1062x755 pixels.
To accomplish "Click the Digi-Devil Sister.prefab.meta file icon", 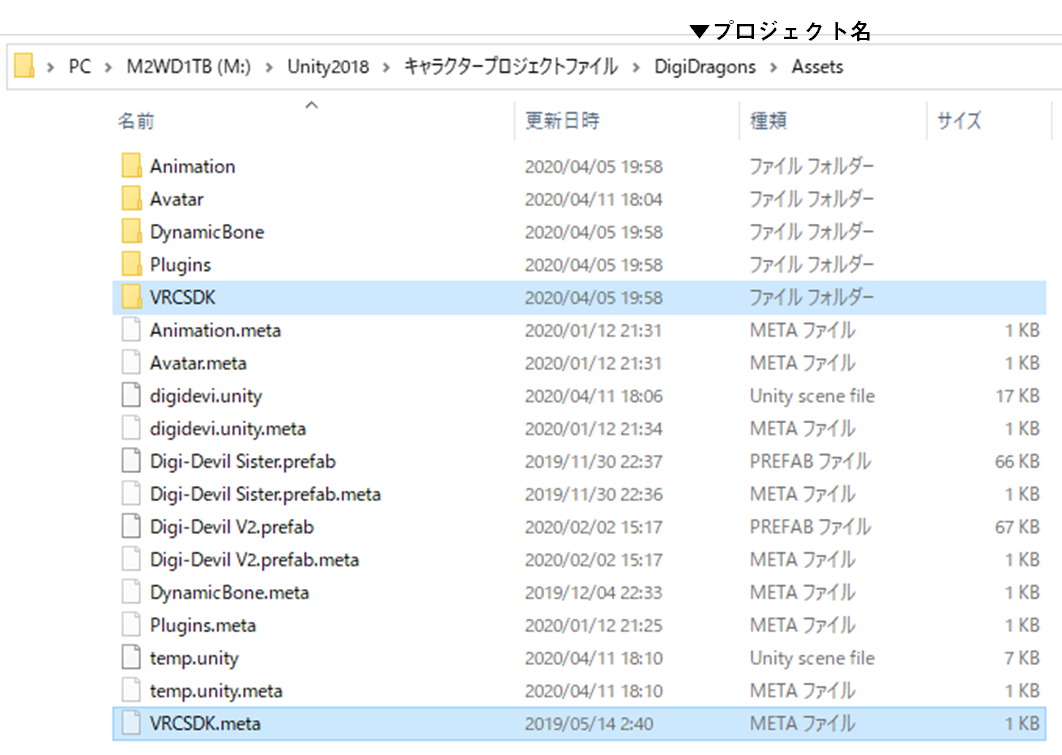I will [131, 494].
